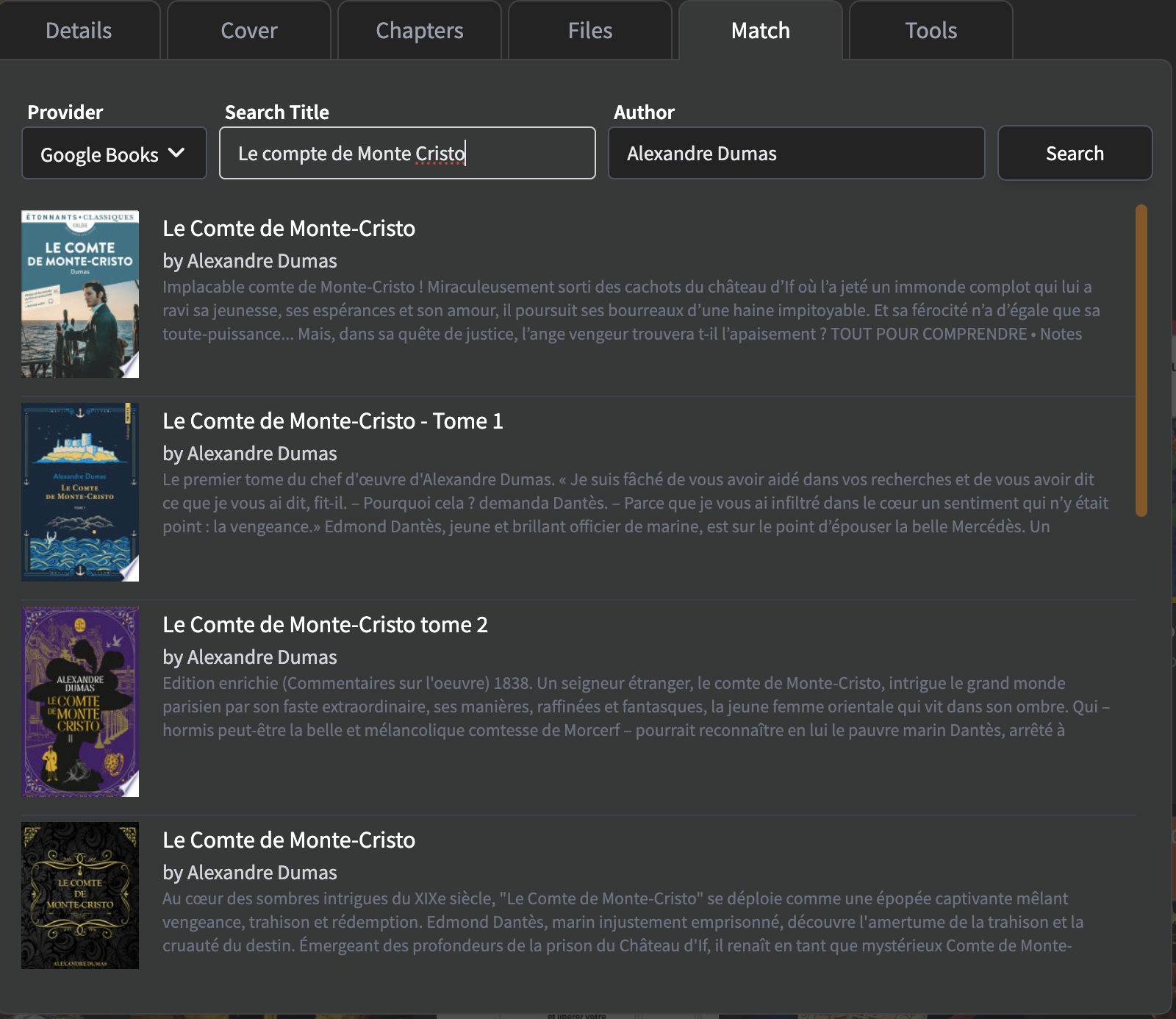
Task: Click the Search Title input field
Action: tap(407, 154)
